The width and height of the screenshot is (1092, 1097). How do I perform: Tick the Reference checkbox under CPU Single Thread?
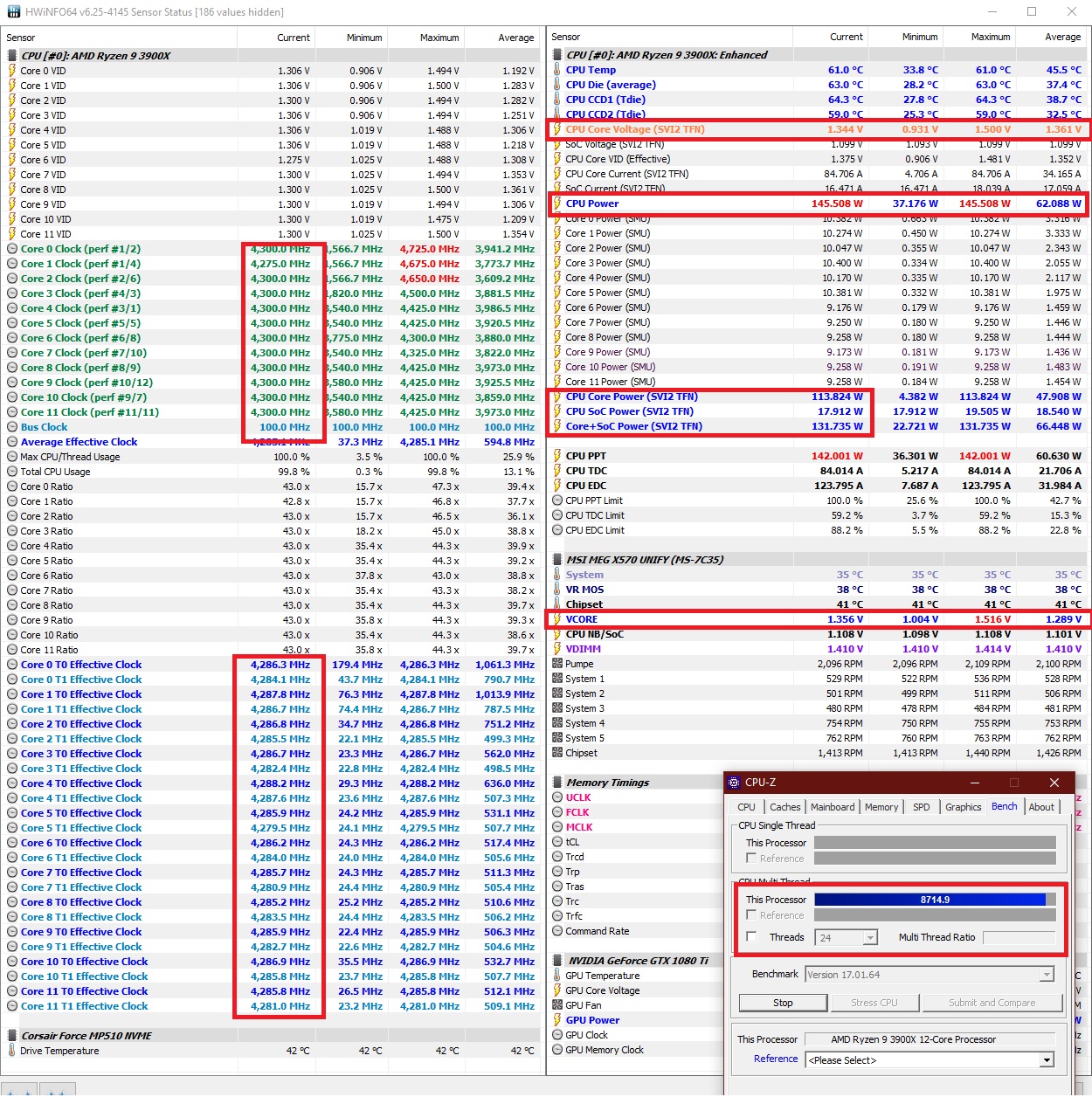click(751, 859)
